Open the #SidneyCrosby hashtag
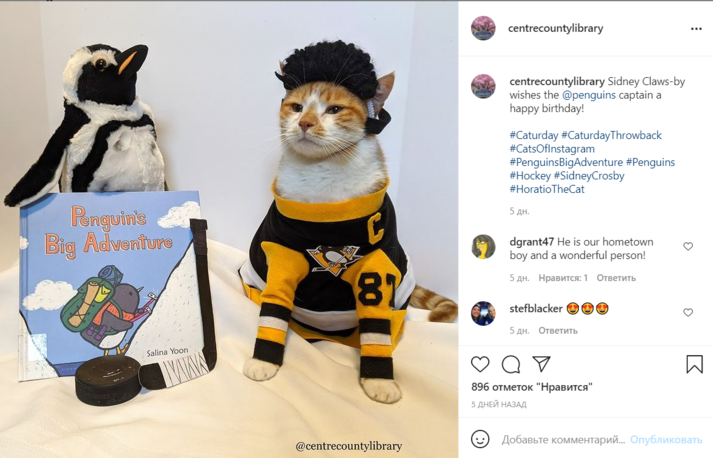Screen dimensions: 713x458 click(x=589, y=176)
